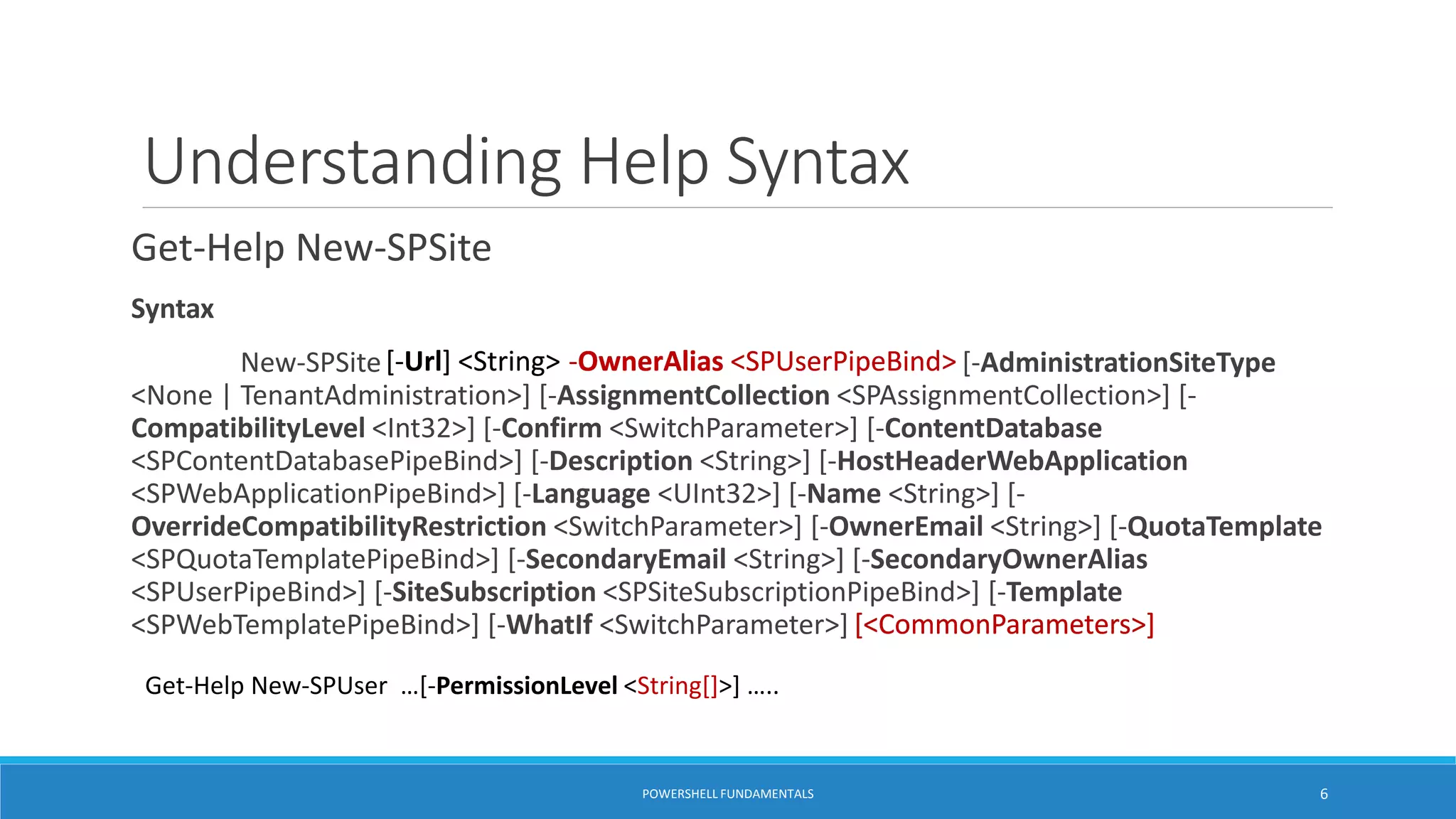Click the Get-Help New-SPSite heading
The height and width of the screenshot is (819, 1456).
point(311,248)
